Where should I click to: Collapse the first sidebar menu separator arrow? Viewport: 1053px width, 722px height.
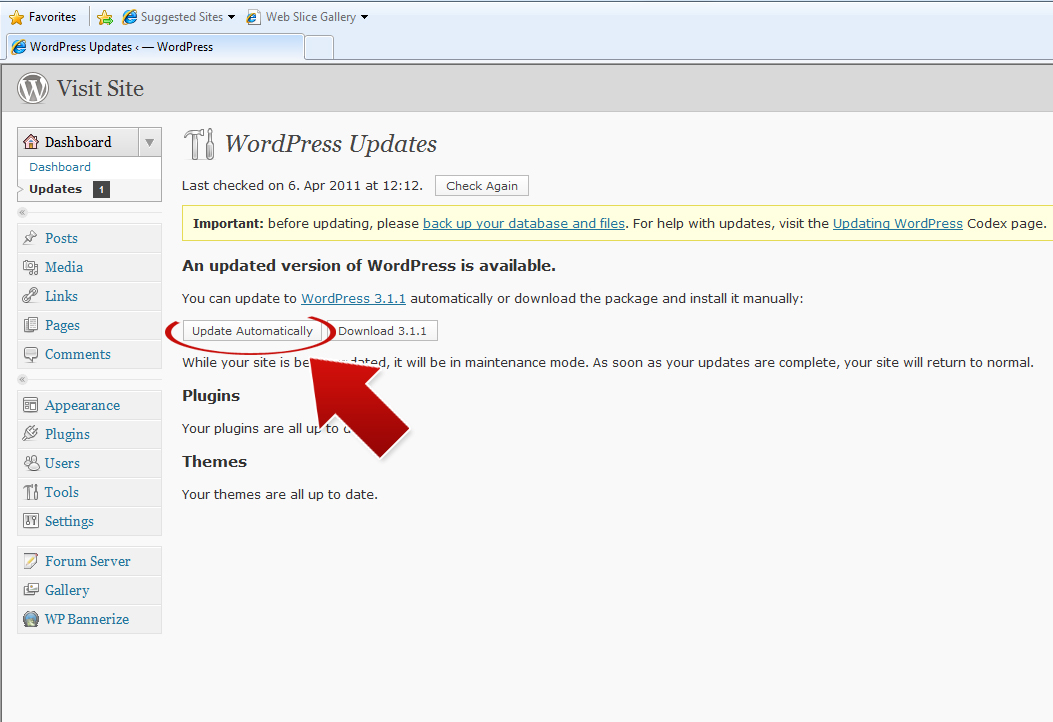pyautogui.click(x=22, y=212)
